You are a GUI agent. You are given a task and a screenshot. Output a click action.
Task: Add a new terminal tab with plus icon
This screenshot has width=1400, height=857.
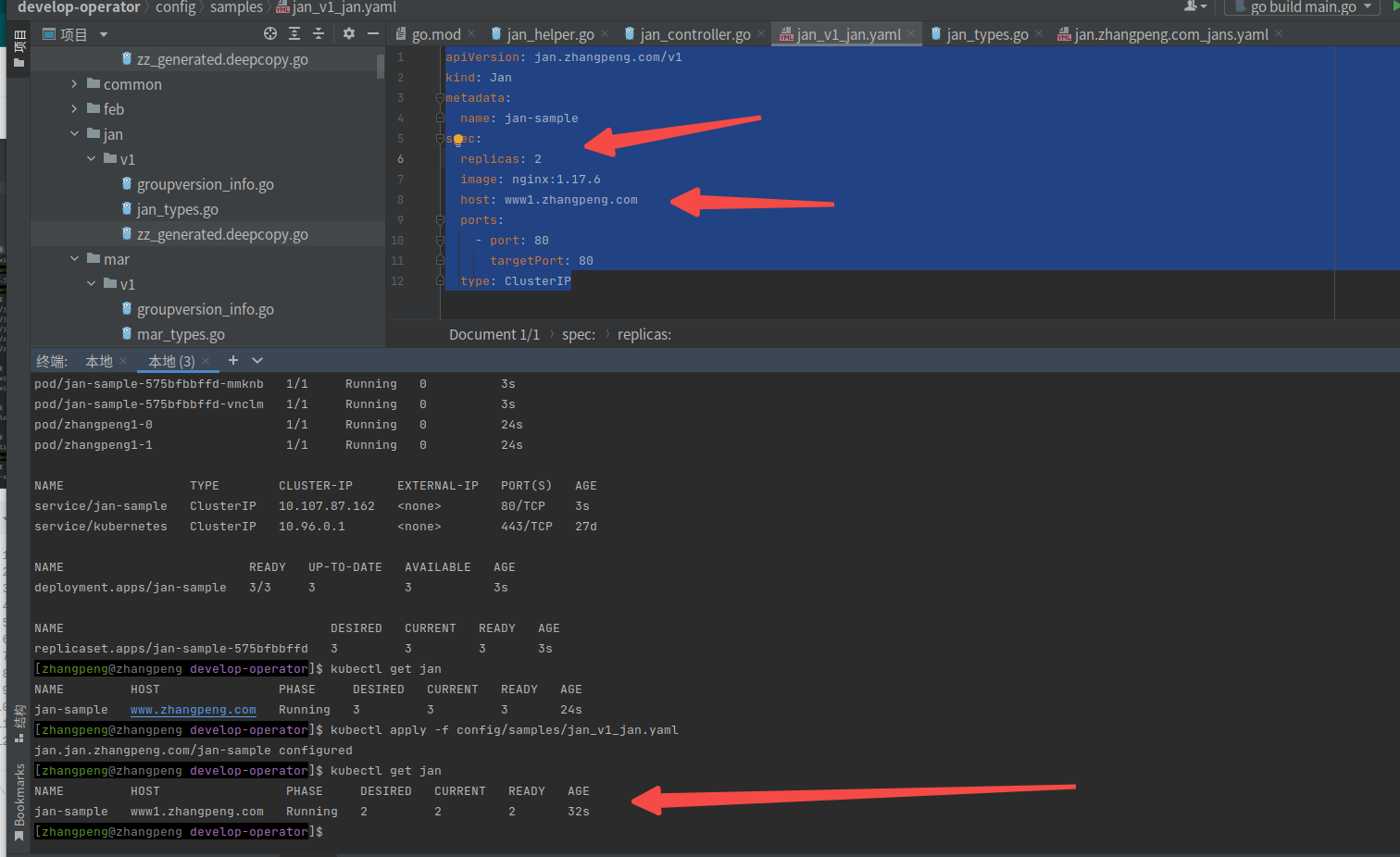233,361
